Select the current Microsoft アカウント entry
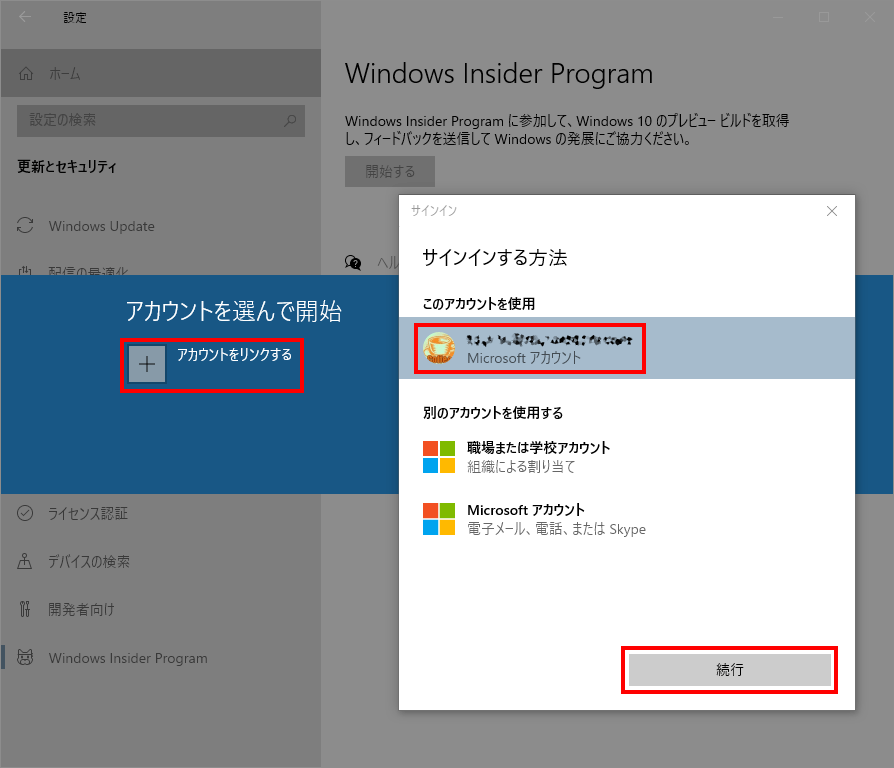 click(627, 348)
